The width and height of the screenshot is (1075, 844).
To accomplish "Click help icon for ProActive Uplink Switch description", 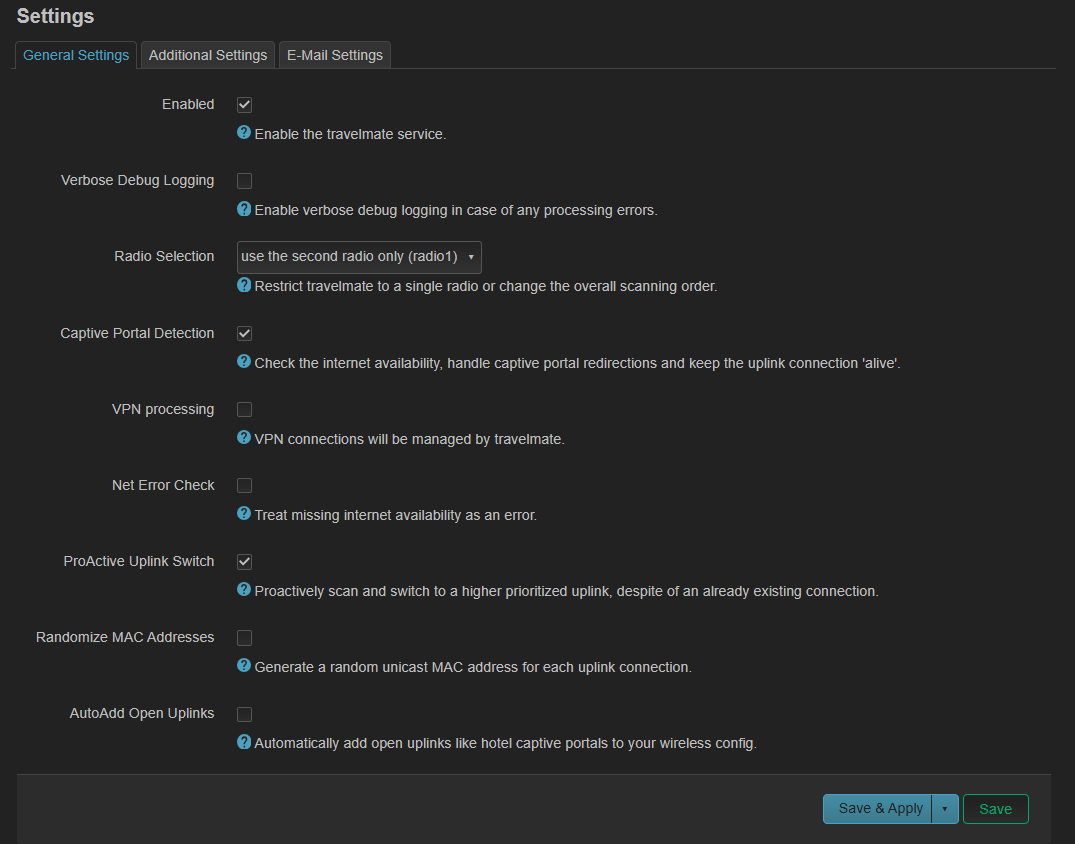I will [243, 590].
